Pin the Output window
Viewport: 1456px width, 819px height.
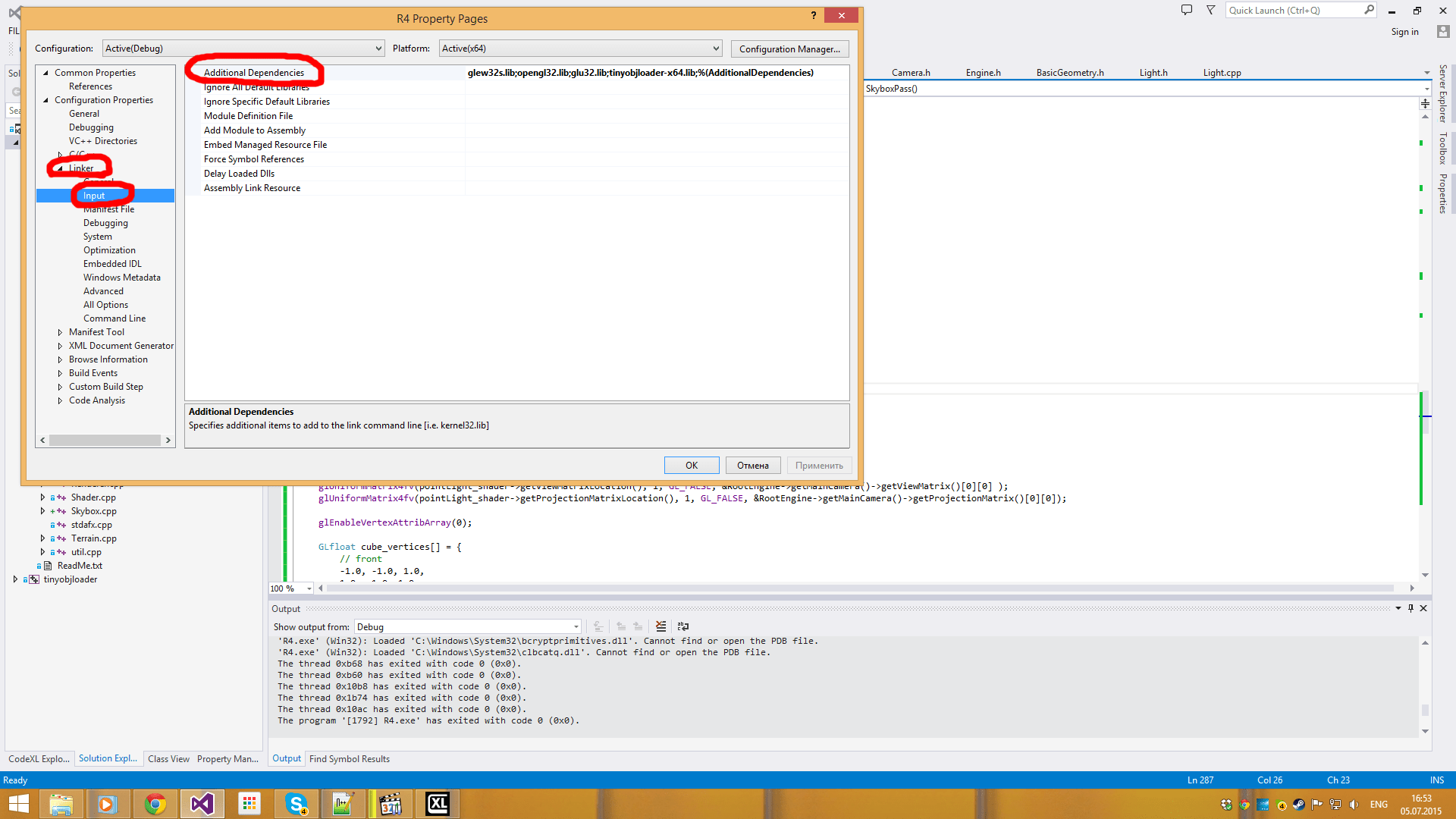1410,608
